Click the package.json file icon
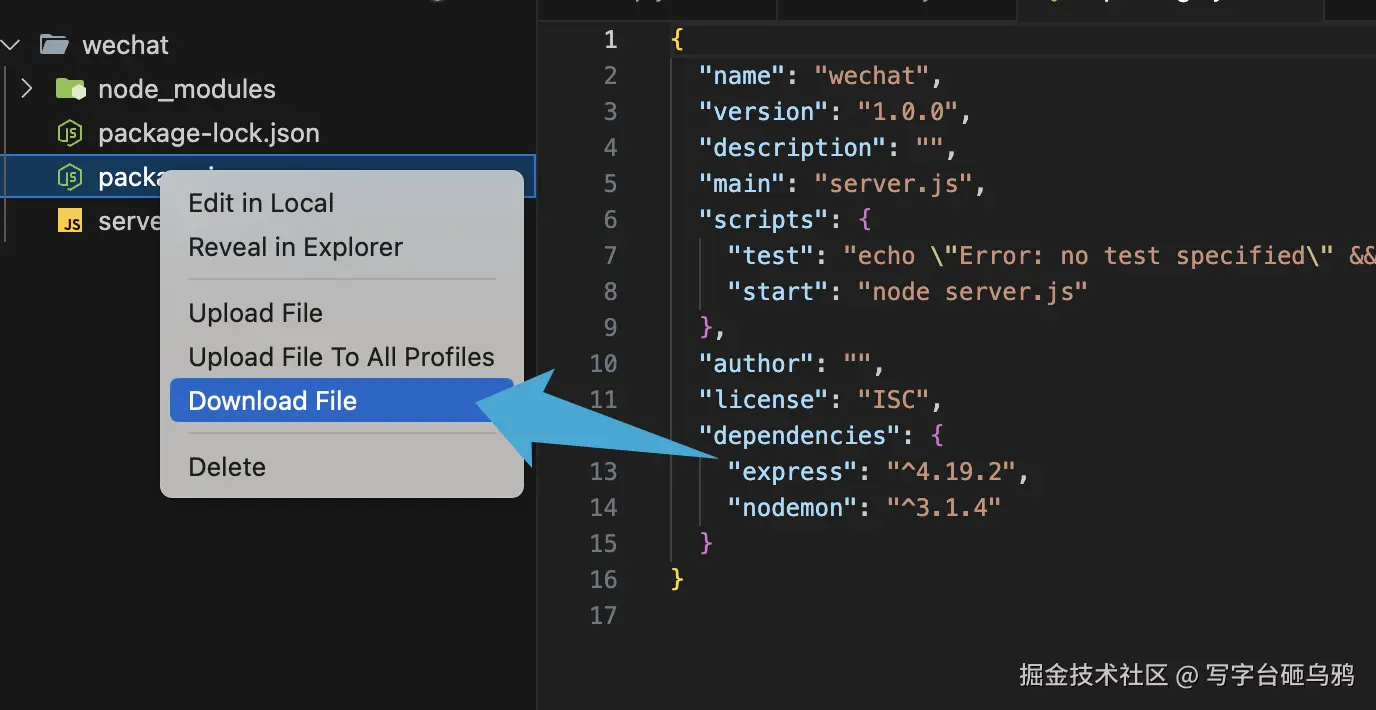This screenshot has height=710, width=1376. 70,177
